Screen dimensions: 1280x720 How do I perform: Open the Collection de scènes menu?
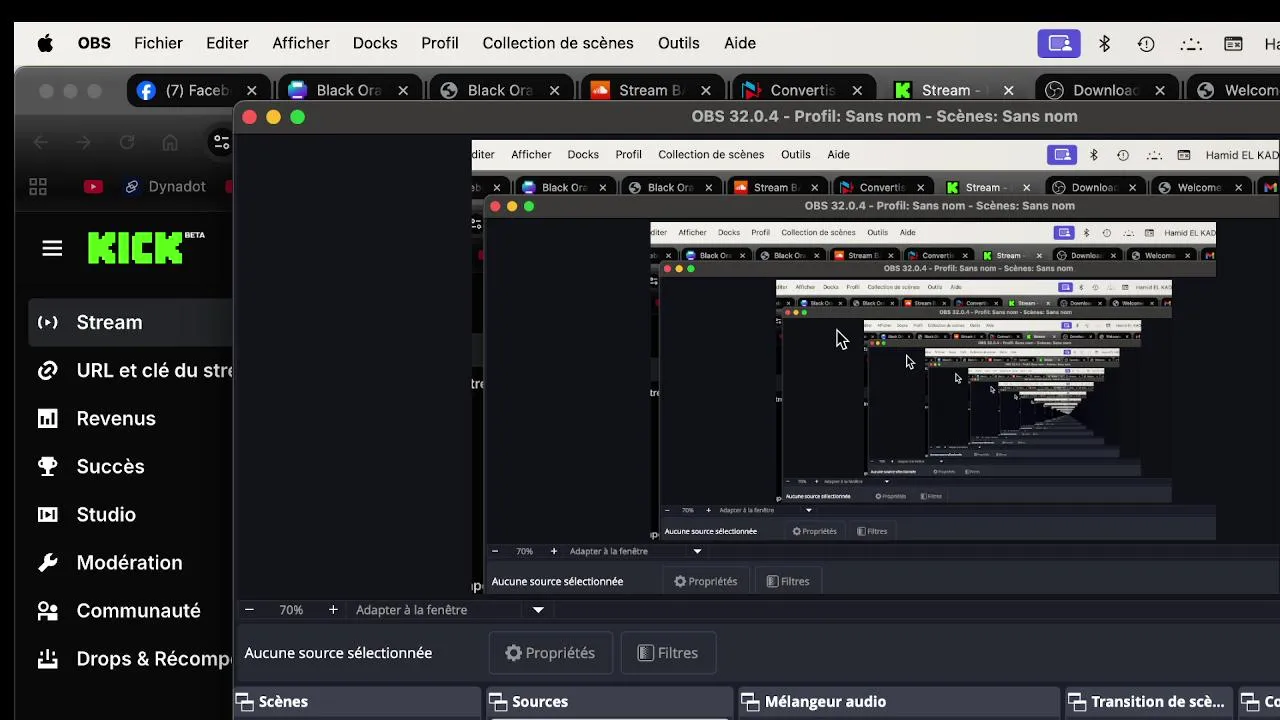coord(558,44)
